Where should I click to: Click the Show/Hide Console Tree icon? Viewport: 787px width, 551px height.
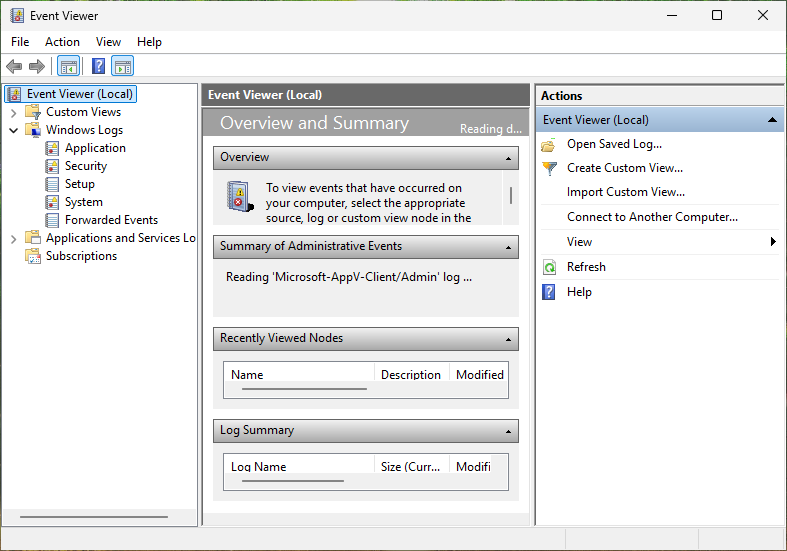68,67
